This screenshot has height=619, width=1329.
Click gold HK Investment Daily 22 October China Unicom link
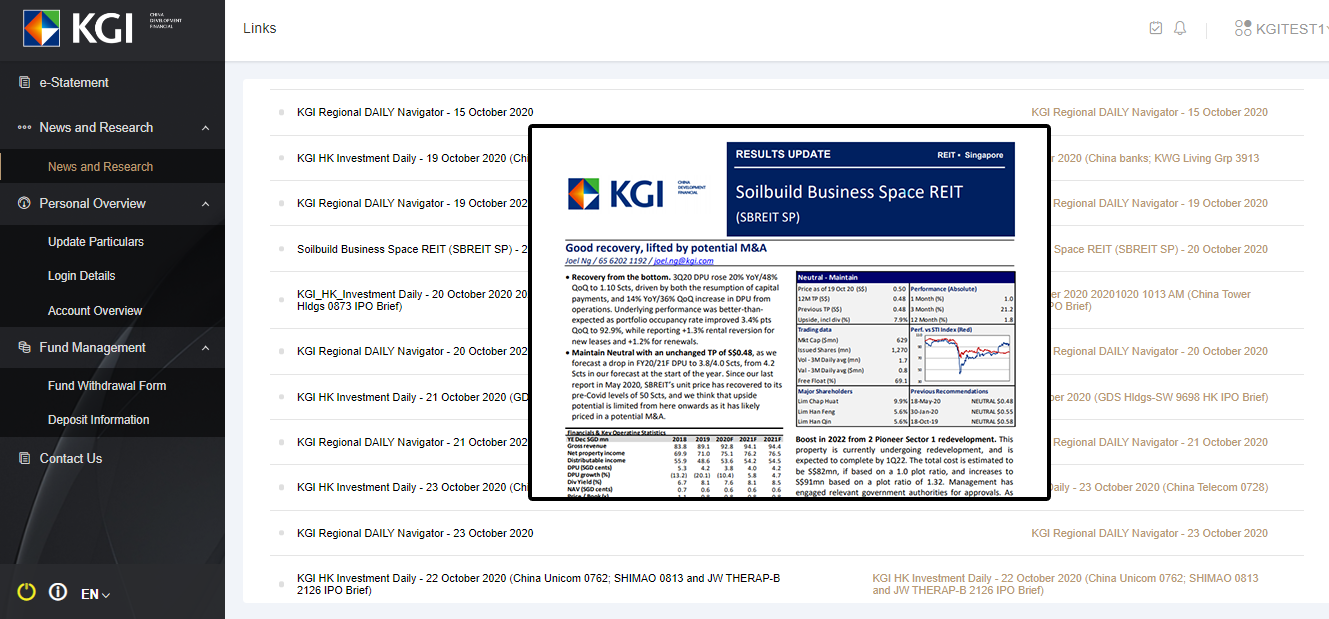1065,584
